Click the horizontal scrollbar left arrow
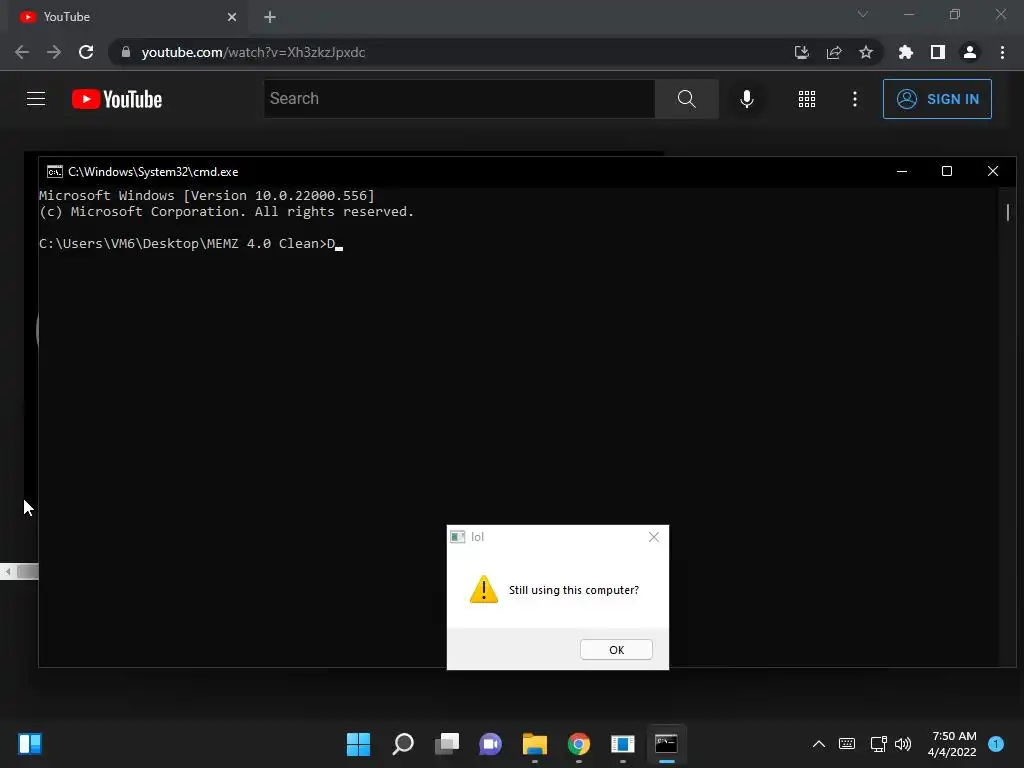Screen dimensions: 1024x768 8,572
